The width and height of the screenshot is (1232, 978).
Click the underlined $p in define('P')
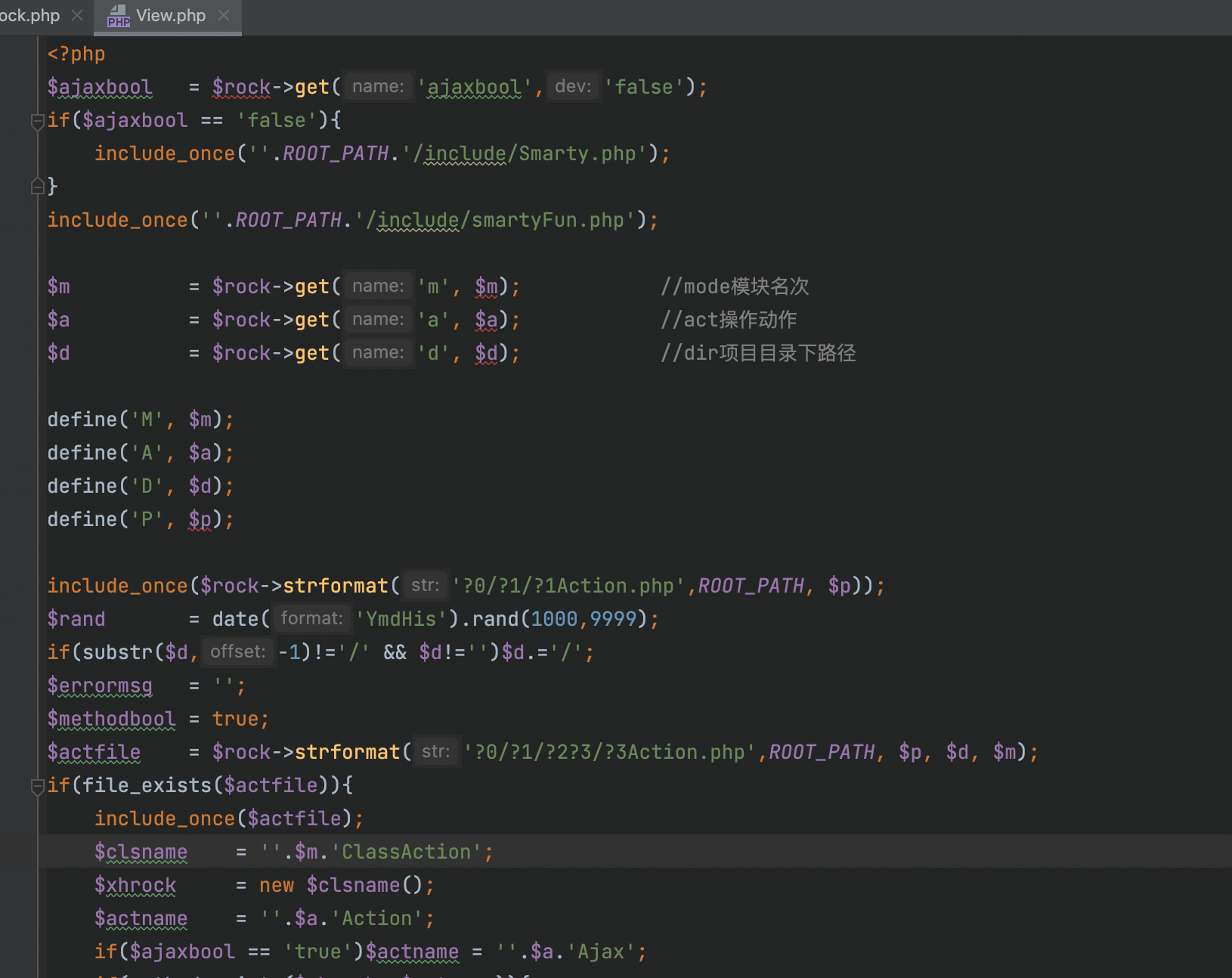click(200, 520)
